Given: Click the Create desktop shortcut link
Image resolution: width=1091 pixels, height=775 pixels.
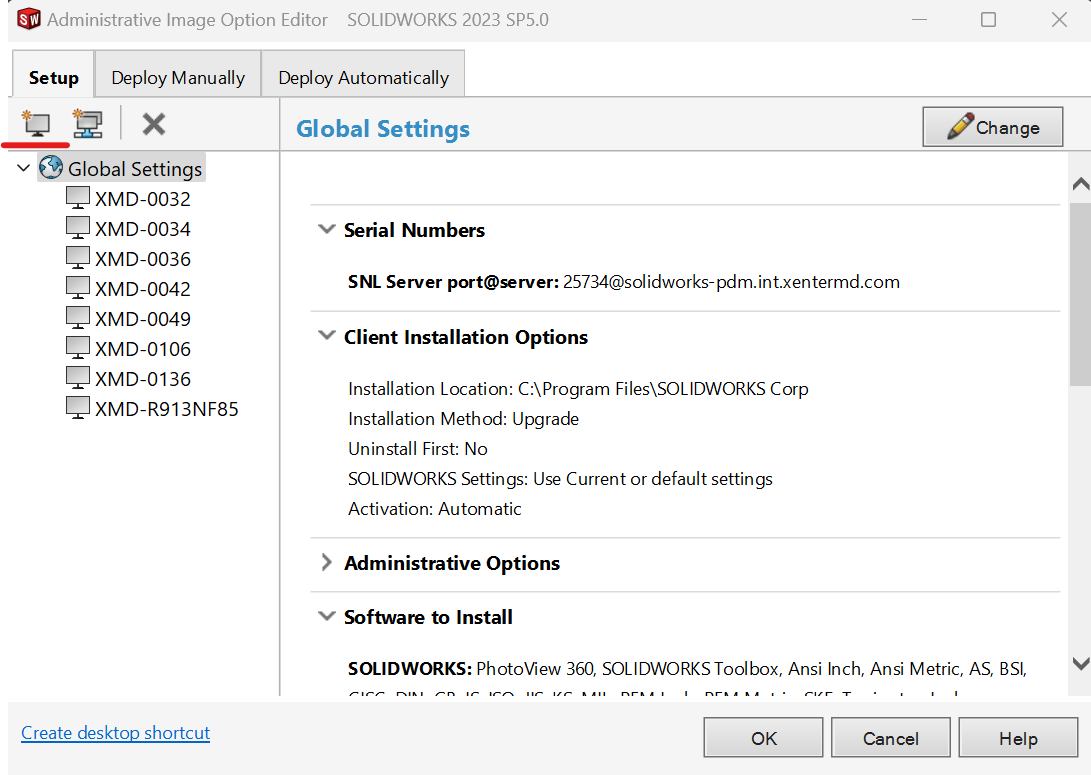Looking at the screenshot, I should coord(116,733).
